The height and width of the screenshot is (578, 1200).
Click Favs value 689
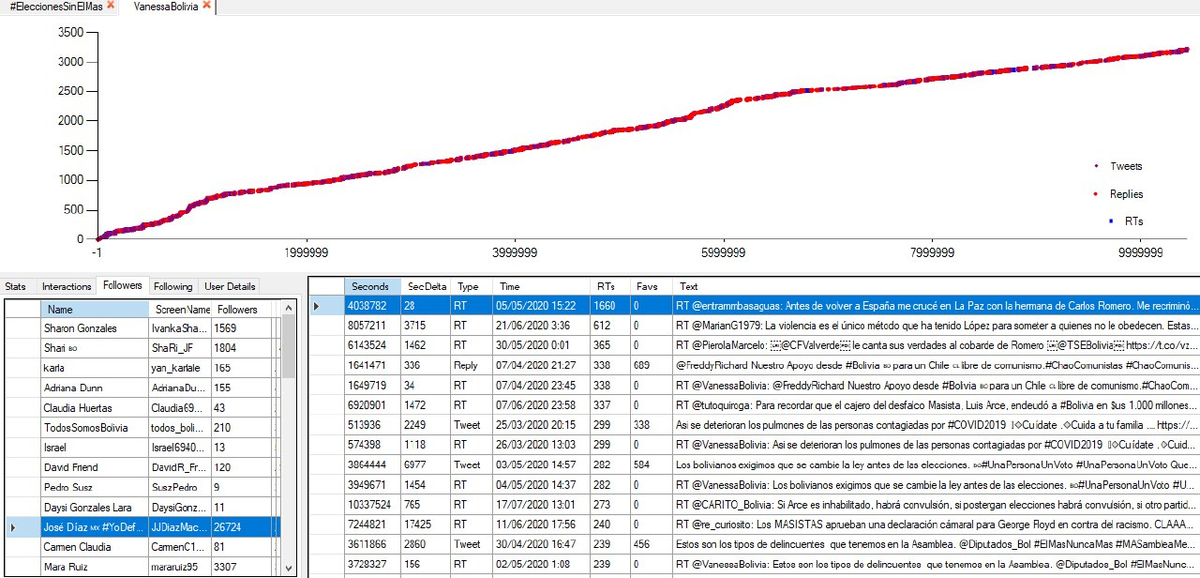click(x=651, y=365)
